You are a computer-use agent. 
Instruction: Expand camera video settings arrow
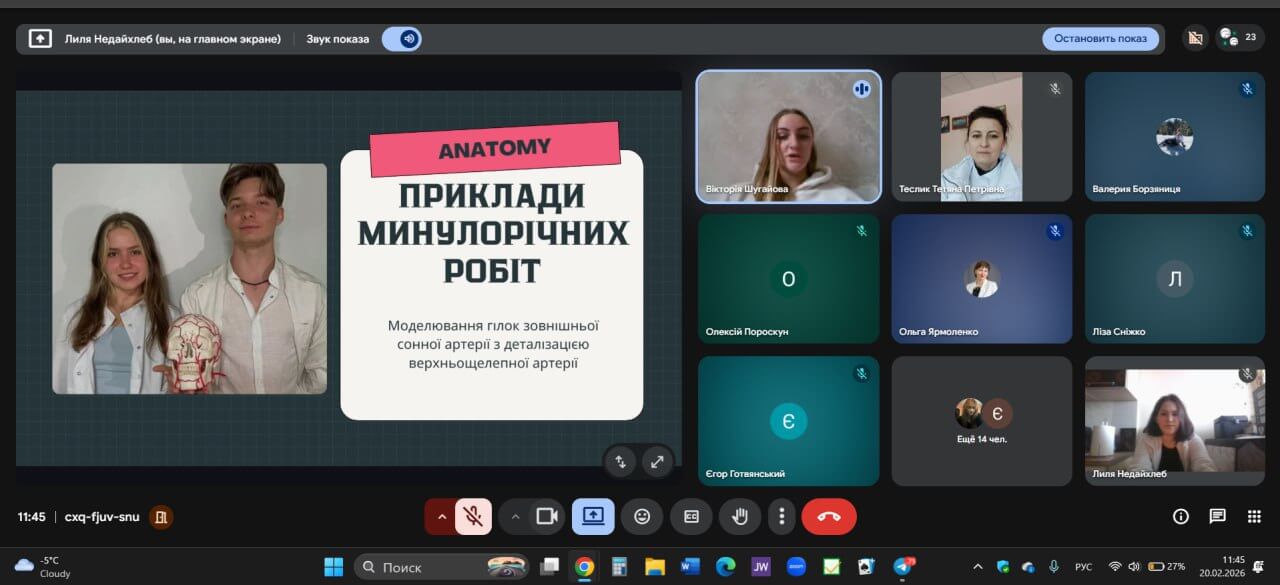[x=515, y=516]
